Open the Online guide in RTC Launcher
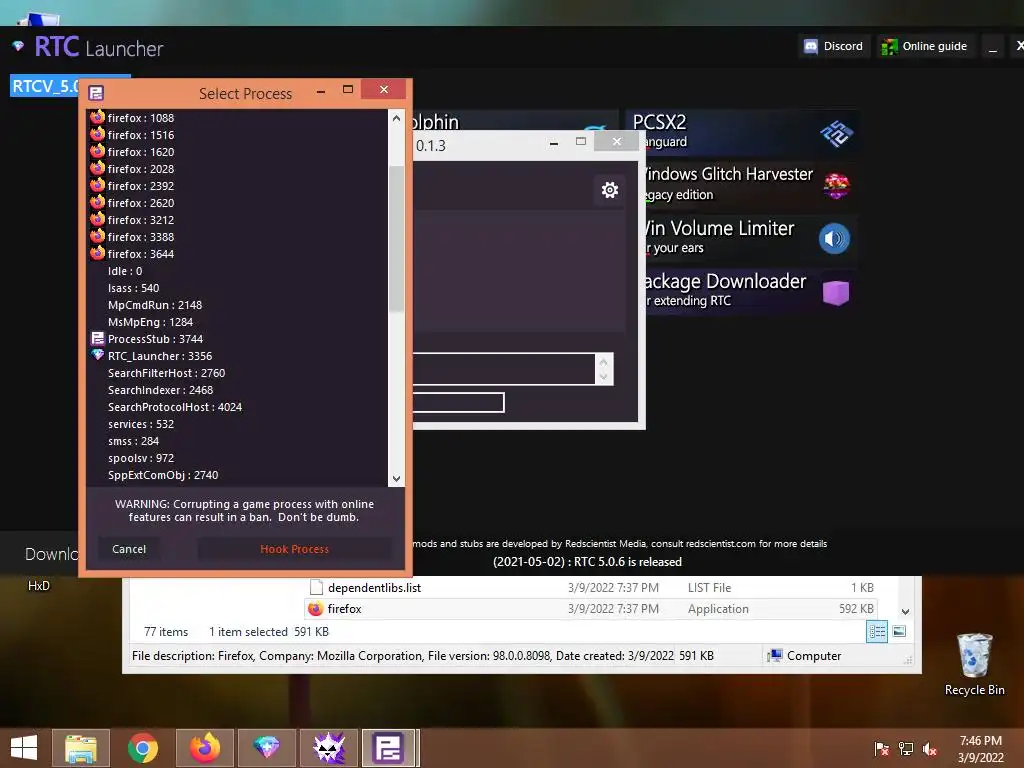The height and width of the screenshot is (768, 1024). 925,46
